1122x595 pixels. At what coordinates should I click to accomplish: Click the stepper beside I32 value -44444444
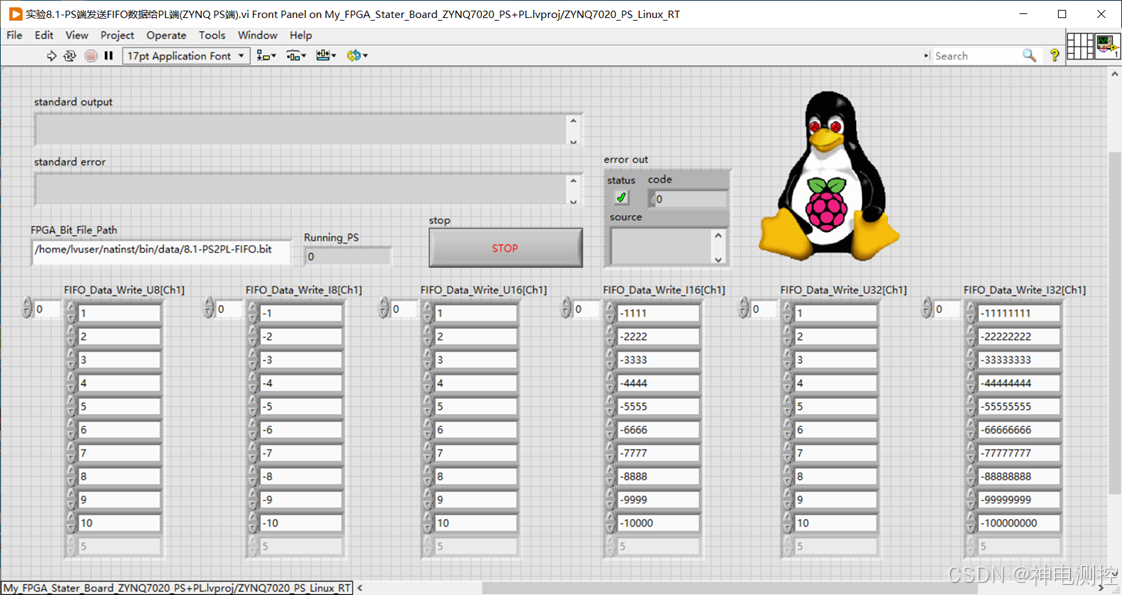tap(971, 383)
